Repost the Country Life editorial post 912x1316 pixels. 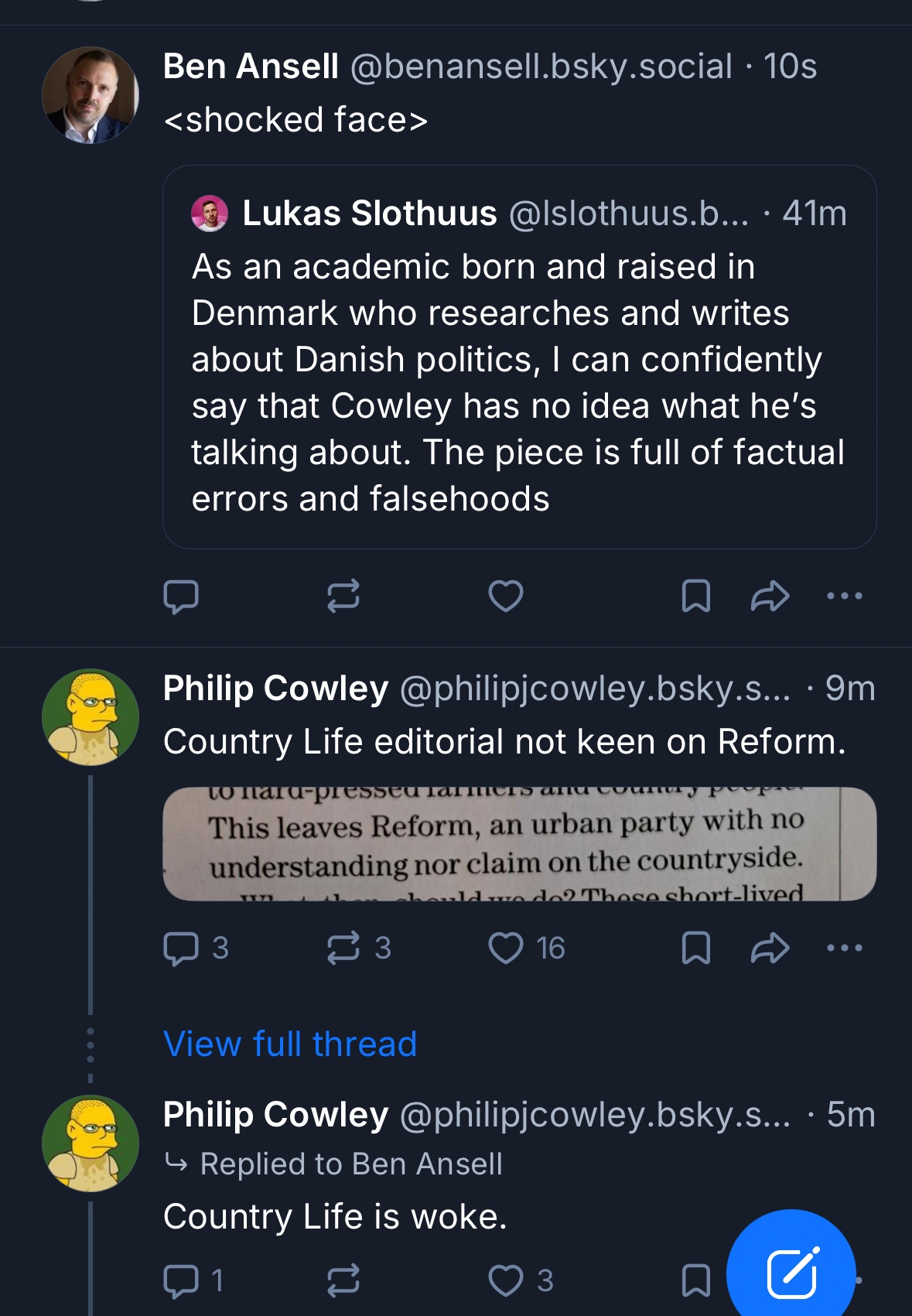[343, 949]
